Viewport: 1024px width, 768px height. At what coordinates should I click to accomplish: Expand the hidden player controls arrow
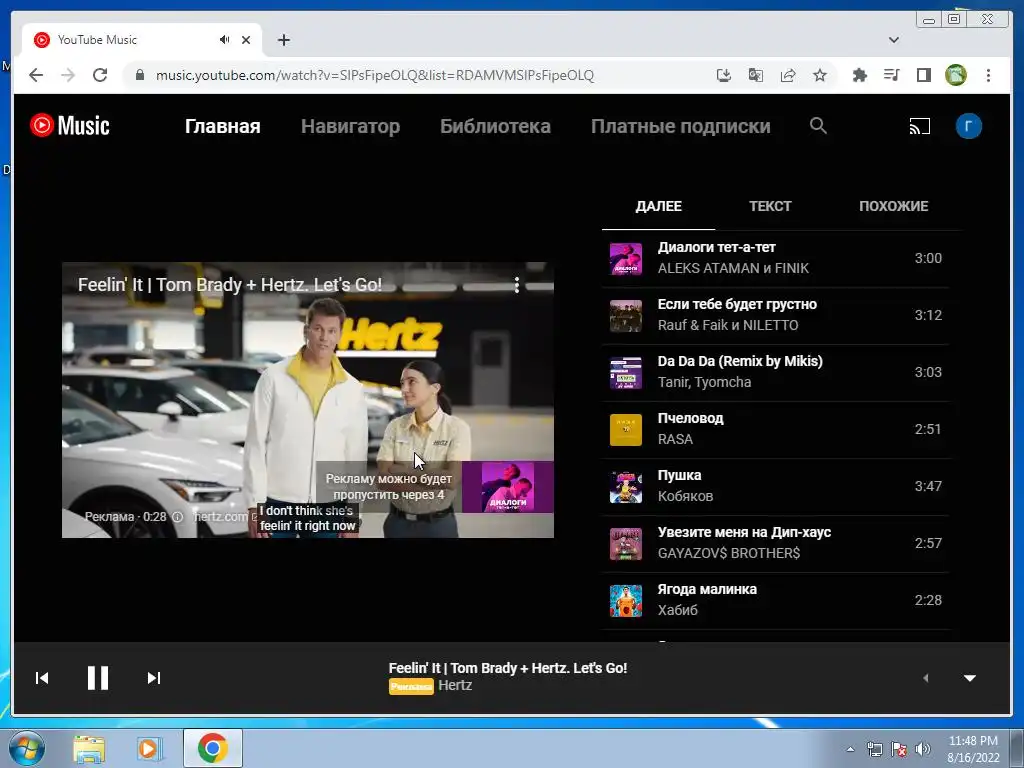point(925,678)
